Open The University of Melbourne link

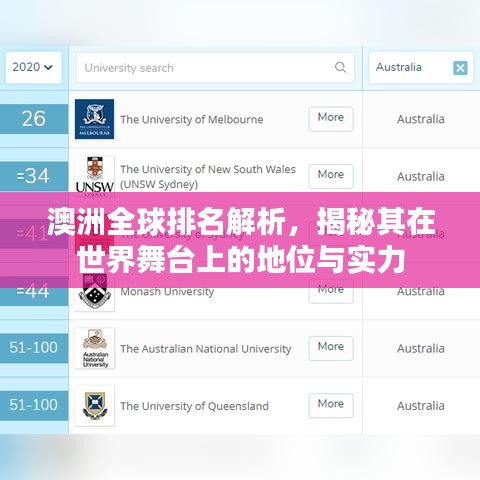192,119
